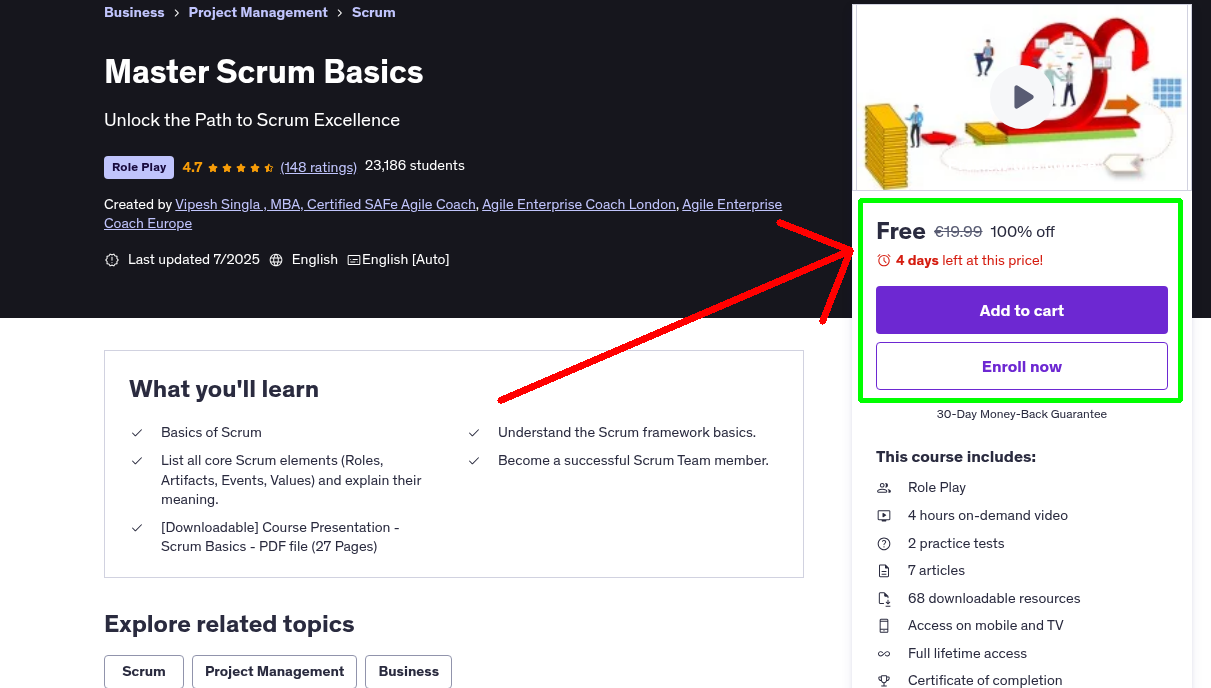Click the This course includes heading

click(x=956, y=457)
